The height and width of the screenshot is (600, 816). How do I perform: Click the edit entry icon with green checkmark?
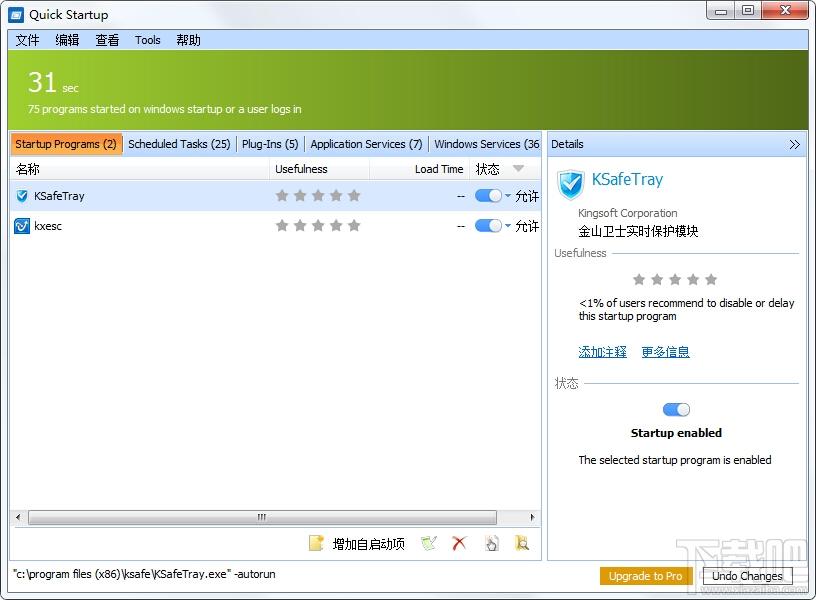(429, 543)
